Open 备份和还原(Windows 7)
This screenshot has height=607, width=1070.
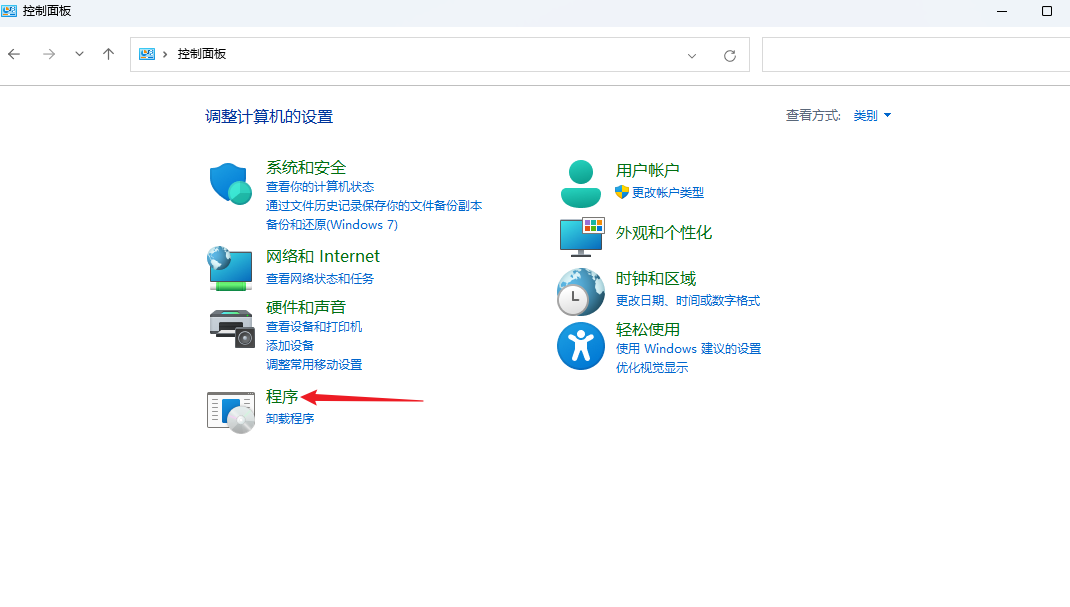pyautogui.click(x=332, y=224)
